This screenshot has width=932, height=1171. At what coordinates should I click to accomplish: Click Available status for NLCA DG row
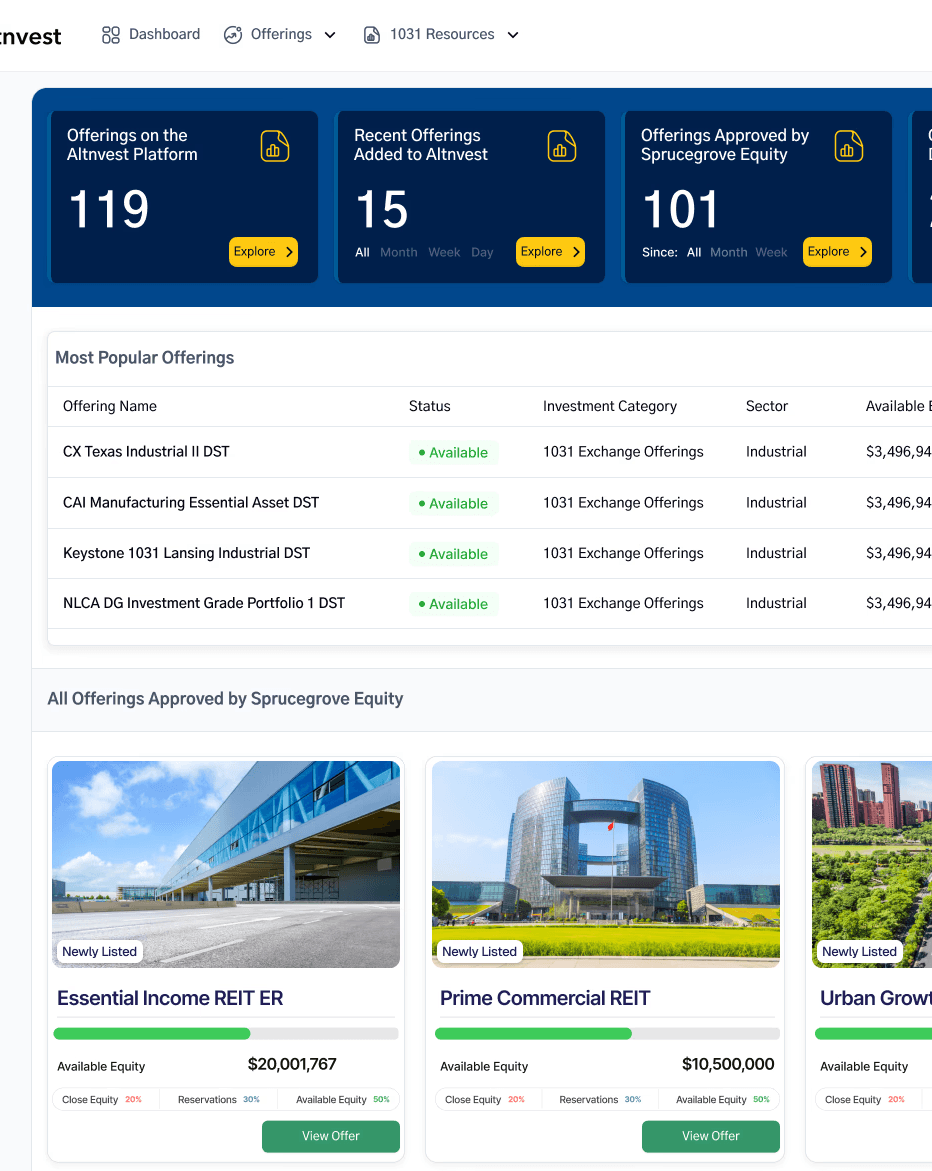453,604
